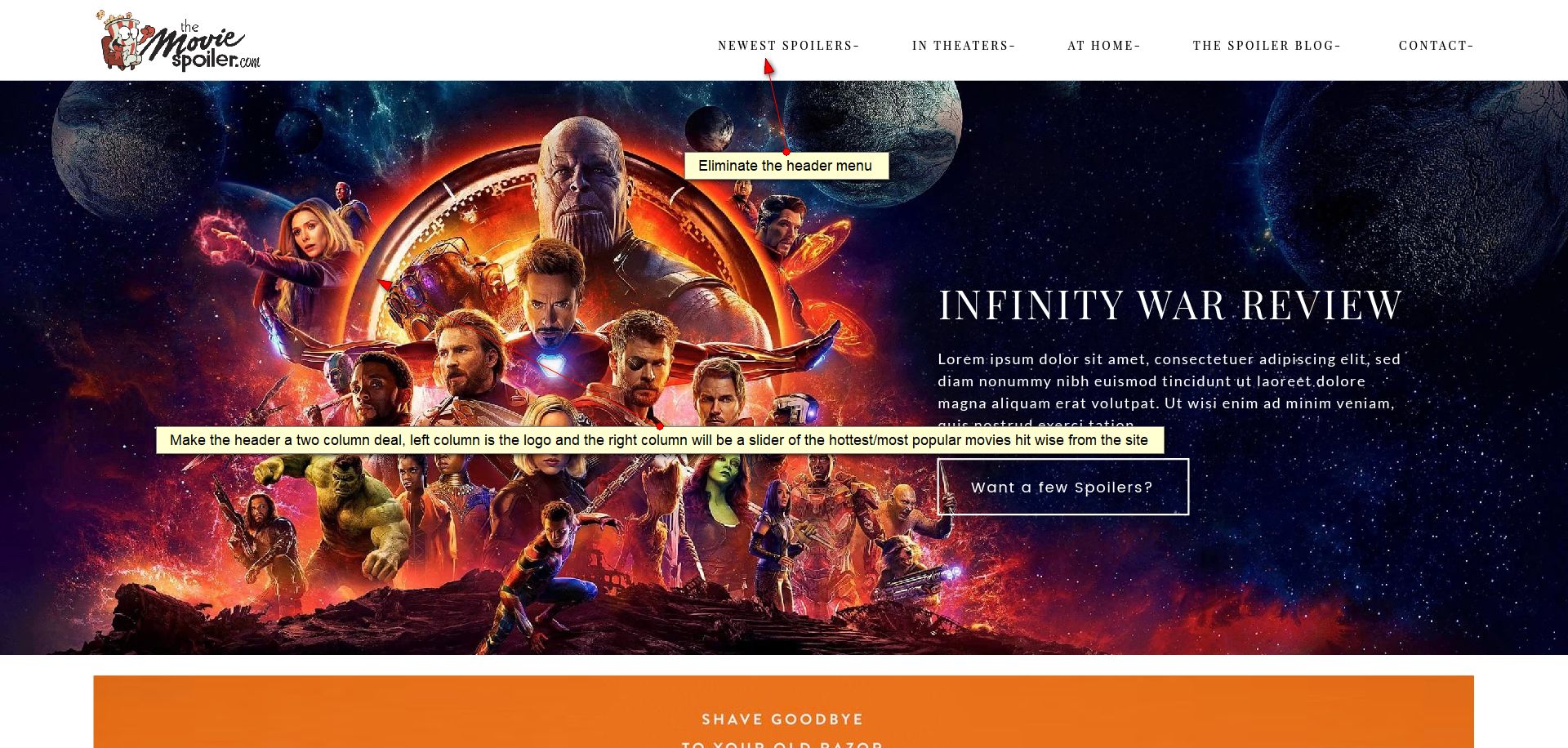Open the In Theaters dropdown
Screen dimensions: 1568x748
pyautogui.click(x=964, y=46)
